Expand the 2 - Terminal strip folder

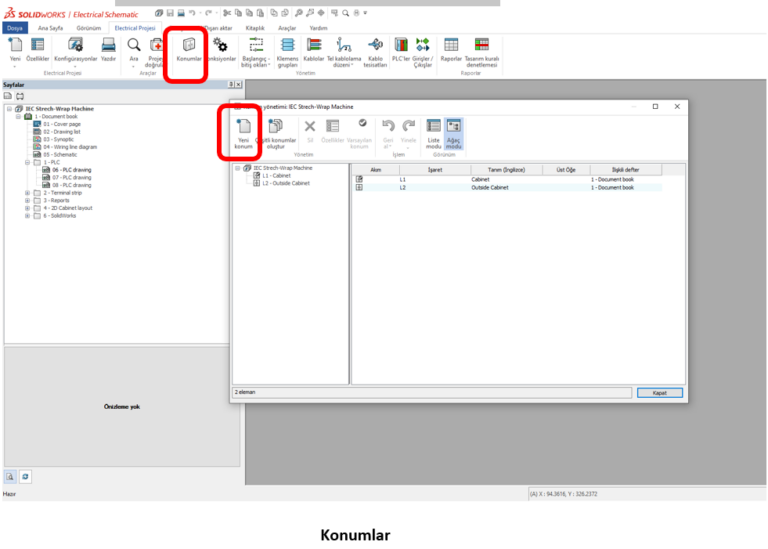[27, 192]
